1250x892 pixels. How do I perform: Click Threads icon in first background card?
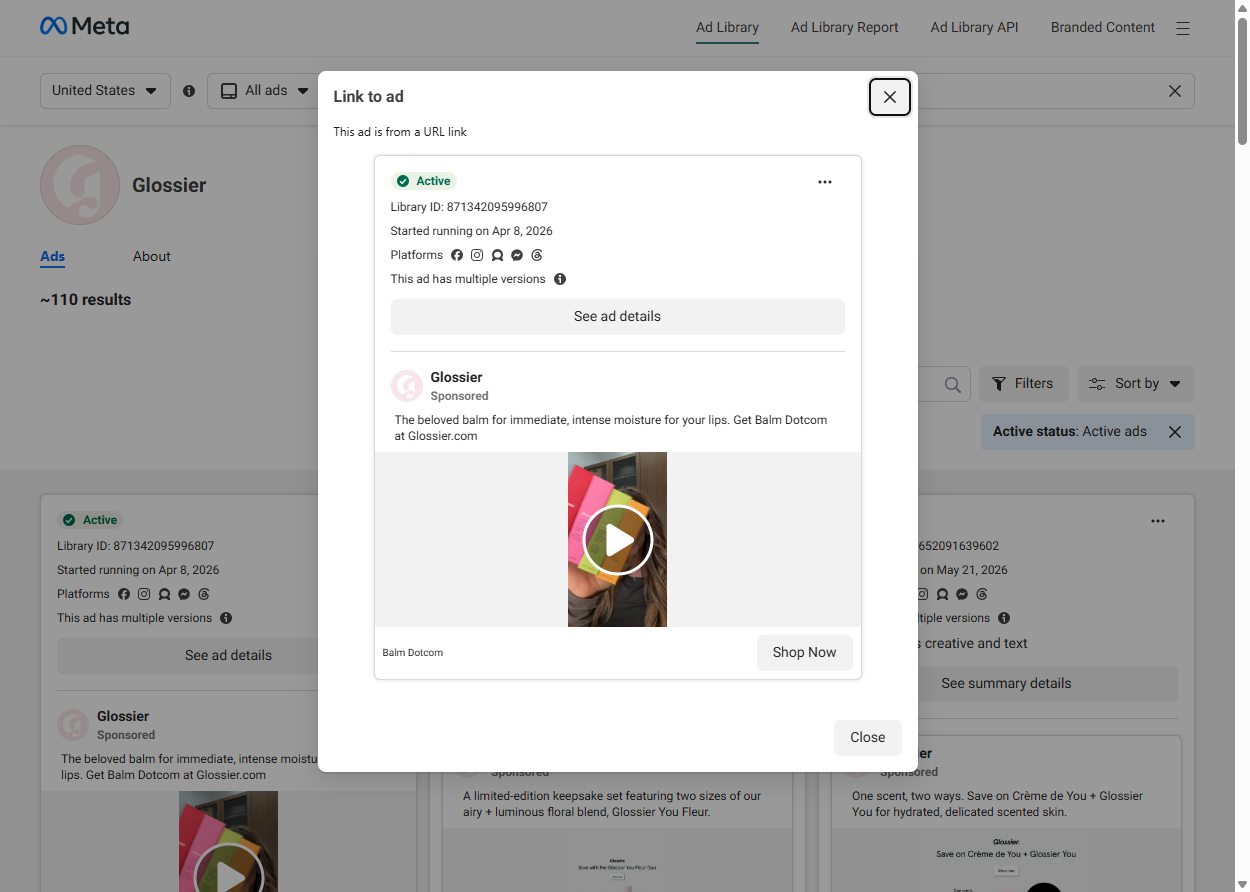coord(204,594)
